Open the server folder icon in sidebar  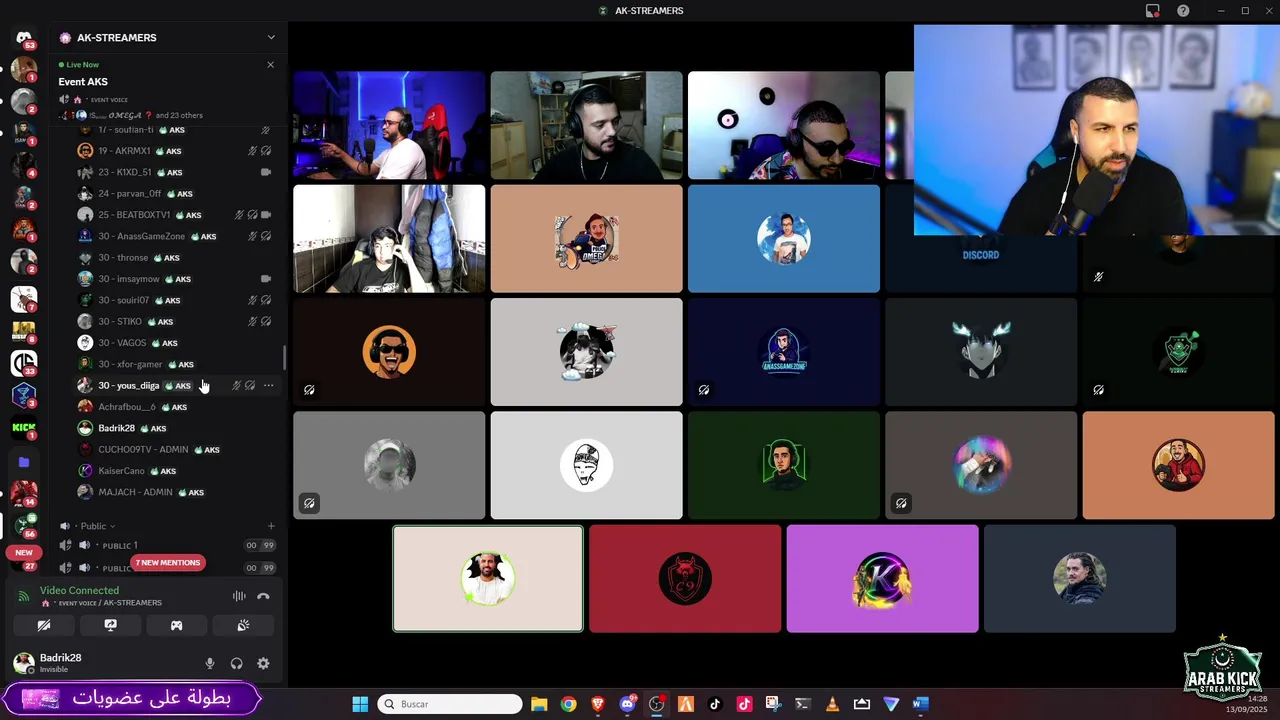[24, 462]
